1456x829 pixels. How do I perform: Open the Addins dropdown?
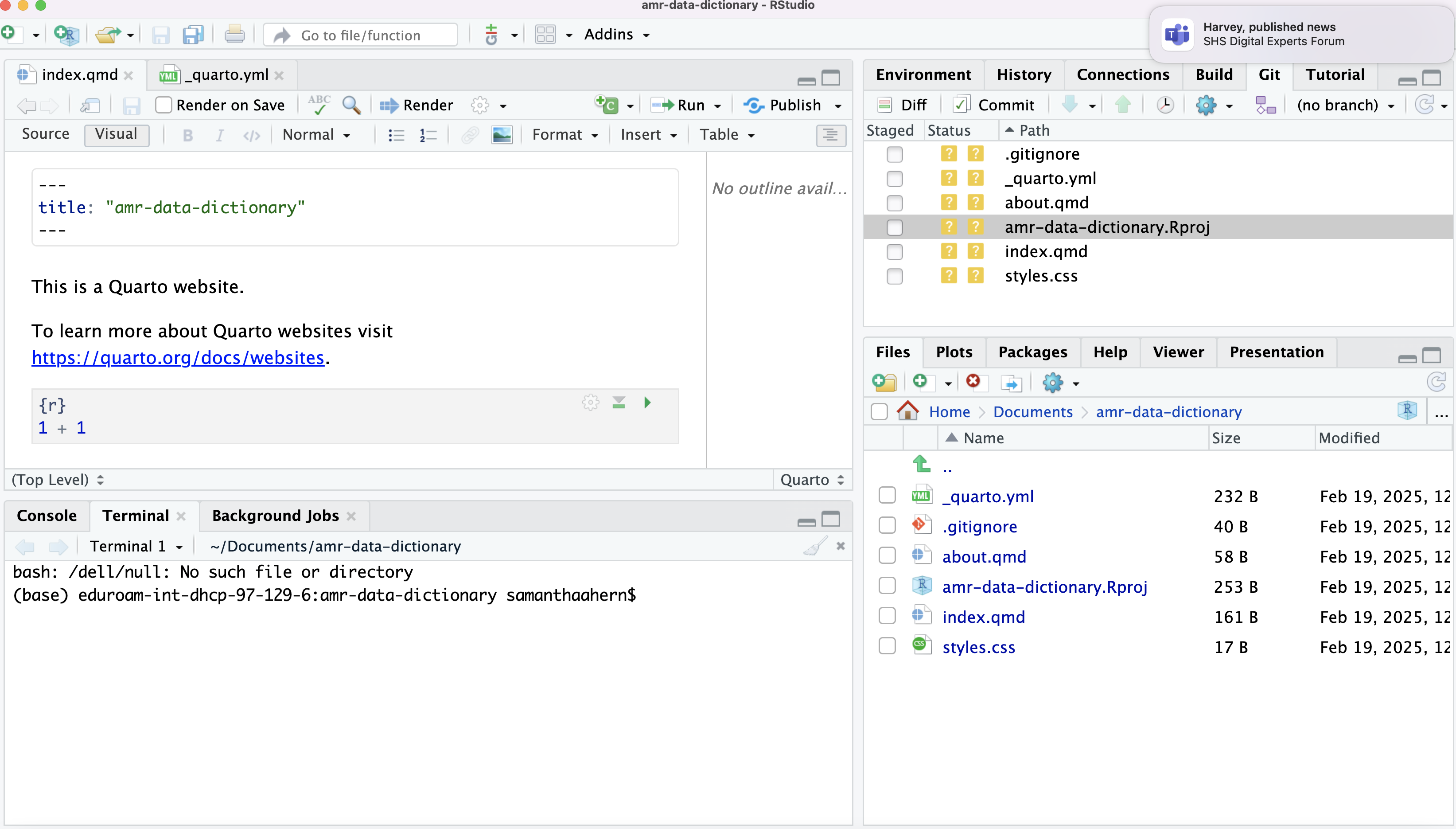[617, 34]
